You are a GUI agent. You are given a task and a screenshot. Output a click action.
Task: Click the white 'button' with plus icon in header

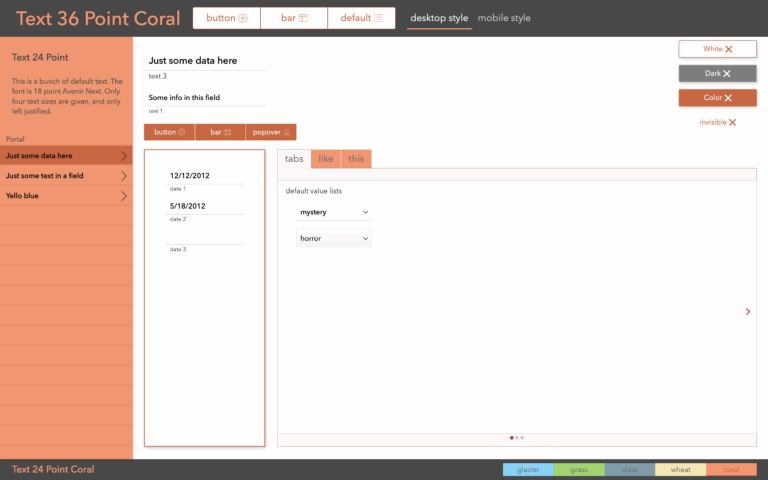pyautogui.click(x=226, y=18)
